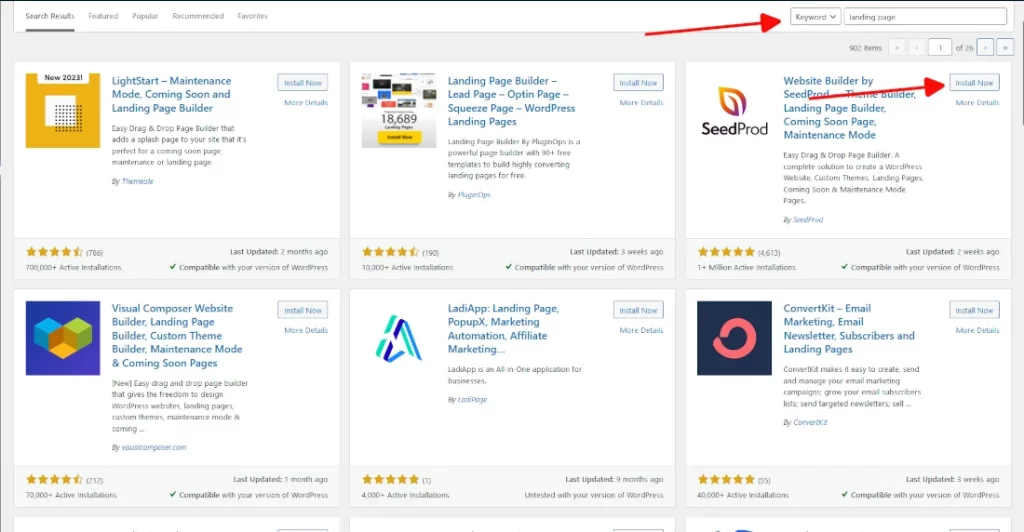Screen dimensions: 1024x532
Task: Open More Details for LightStart
Action: 306,102
